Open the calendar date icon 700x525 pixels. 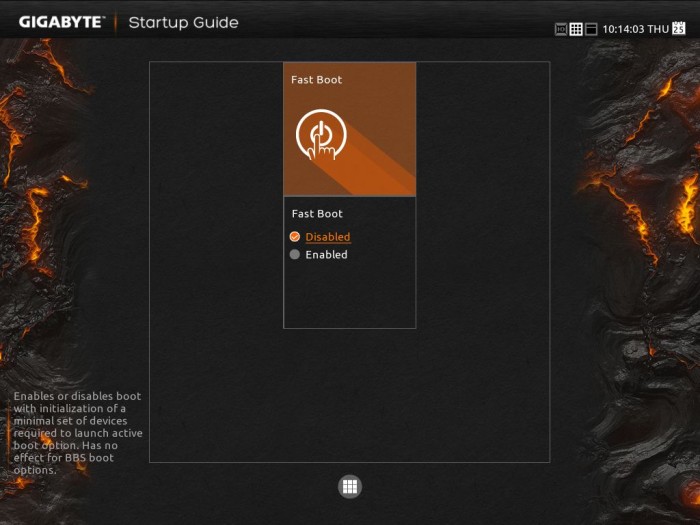[679, 28]
